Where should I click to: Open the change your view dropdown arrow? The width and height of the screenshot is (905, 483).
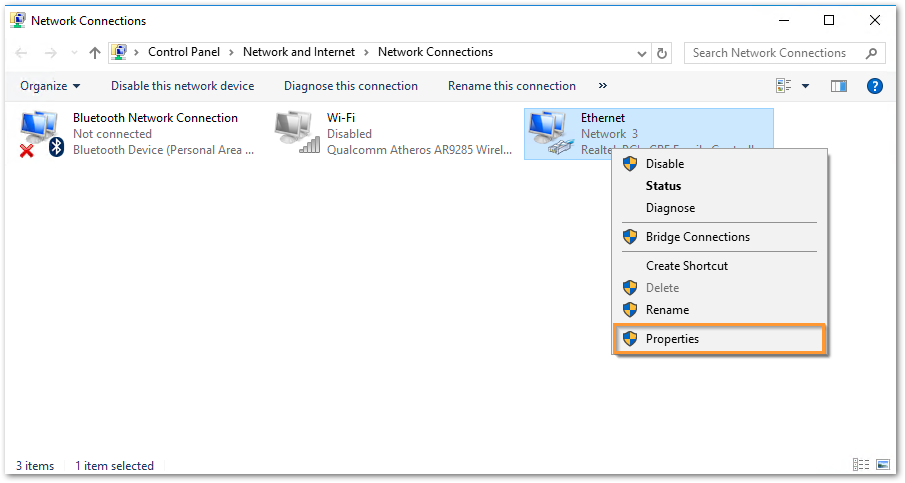click(x=806, y=86)
